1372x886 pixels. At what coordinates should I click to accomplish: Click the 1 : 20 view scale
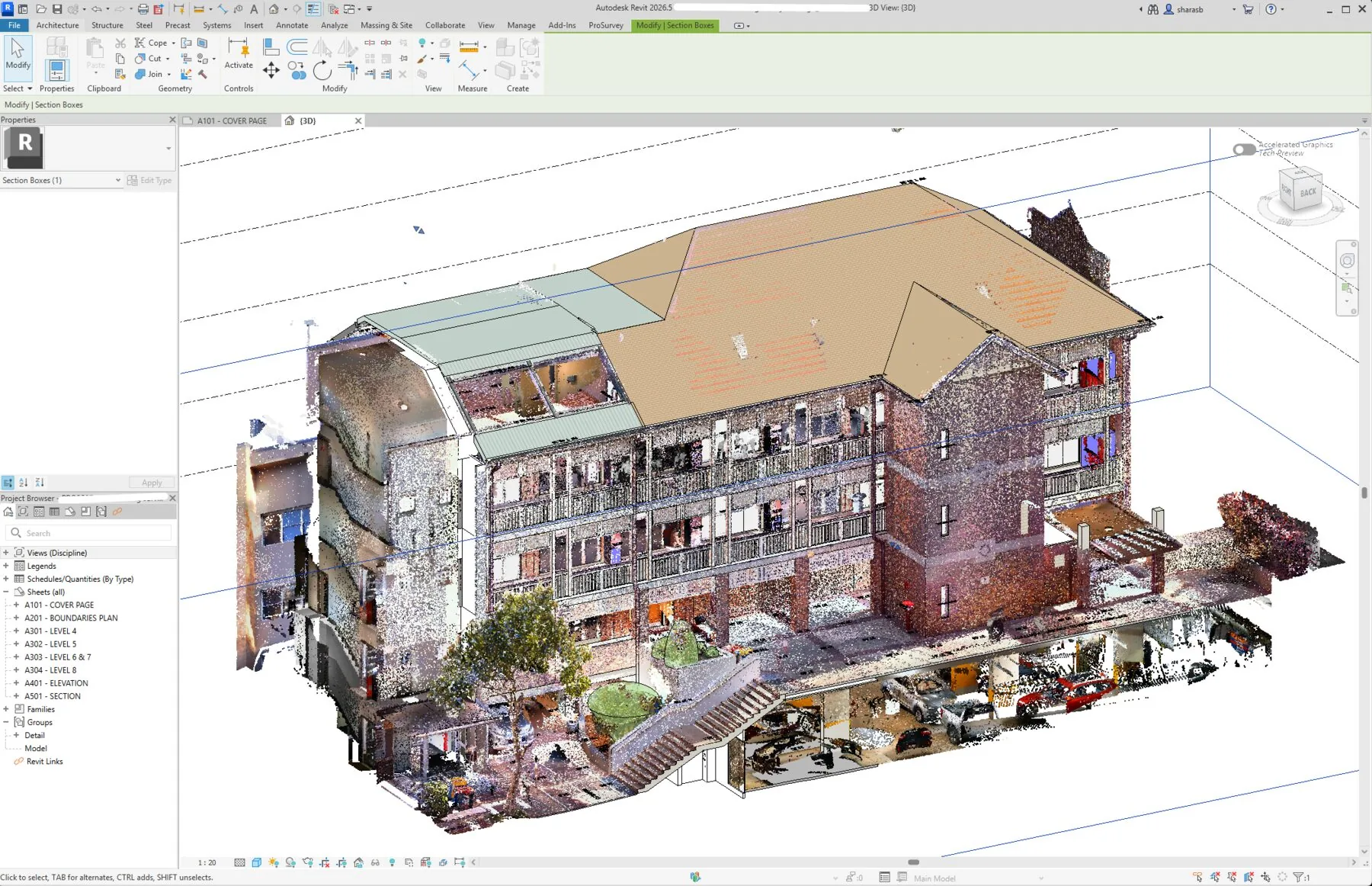207,862
